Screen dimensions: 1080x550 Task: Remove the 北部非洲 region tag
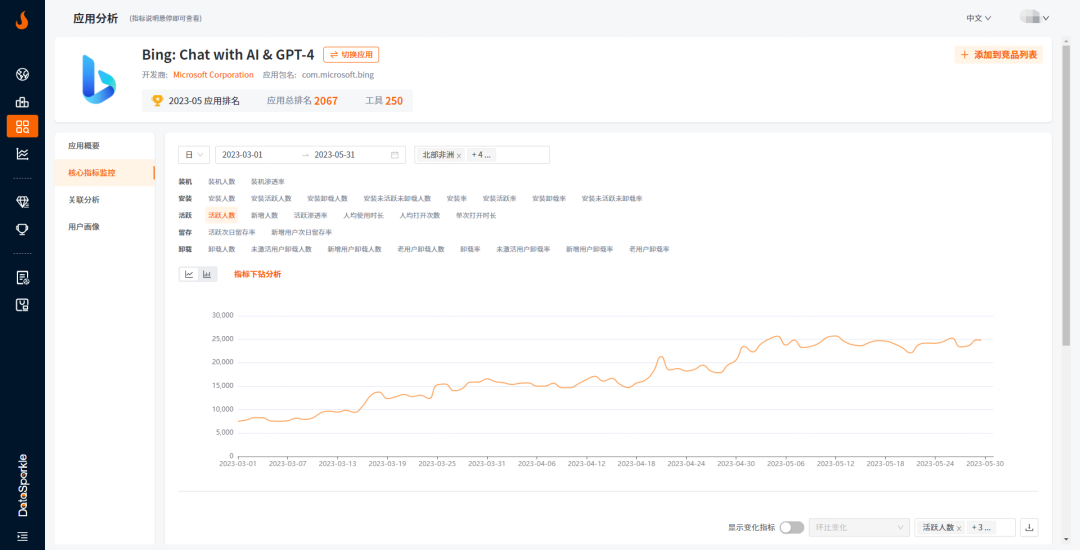click(459, 156)
